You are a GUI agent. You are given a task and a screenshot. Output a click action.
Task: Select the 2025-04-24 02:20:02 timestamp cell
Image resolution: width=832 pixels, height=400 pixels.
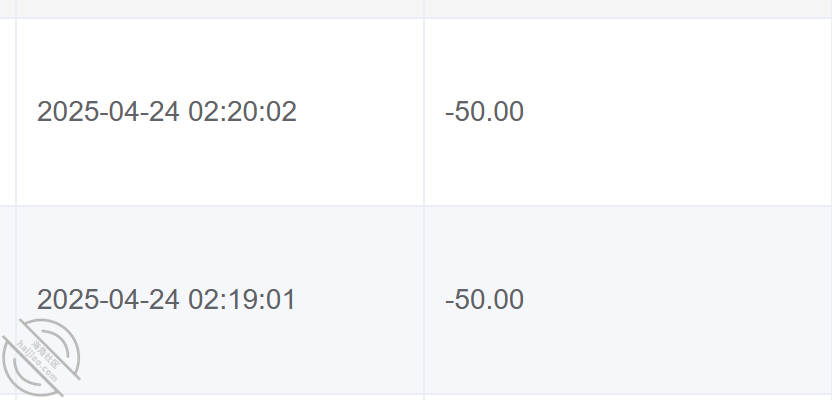(220, 112)
